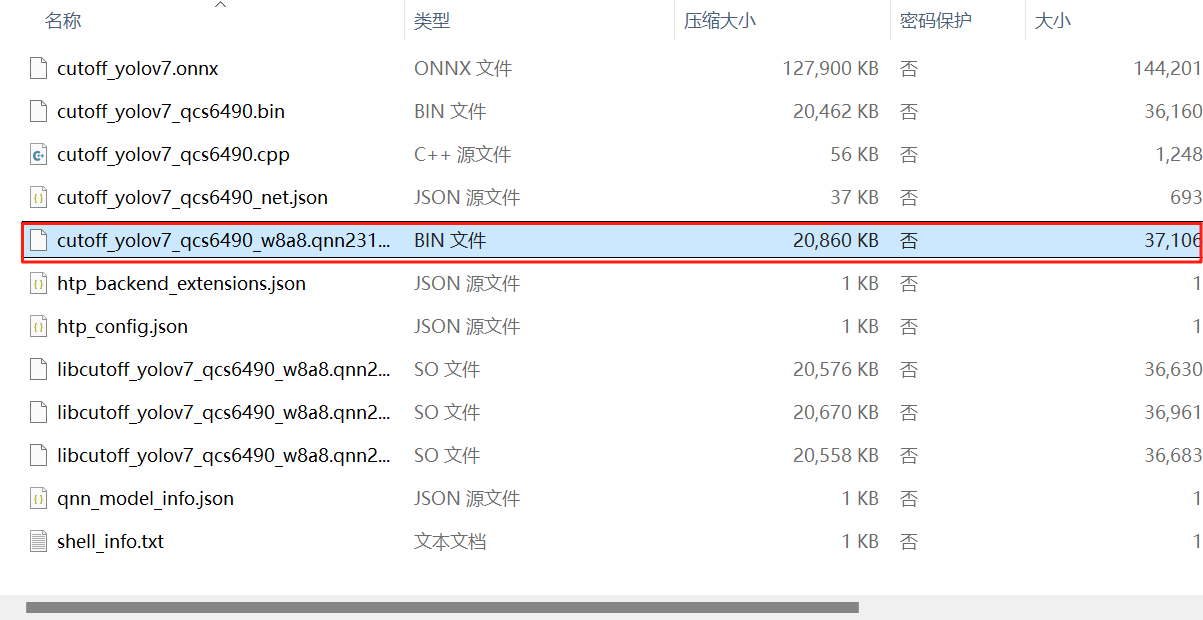Click size value 36,961
The height and width of the screenshot is (620, 1203).
click(1173, 413)
